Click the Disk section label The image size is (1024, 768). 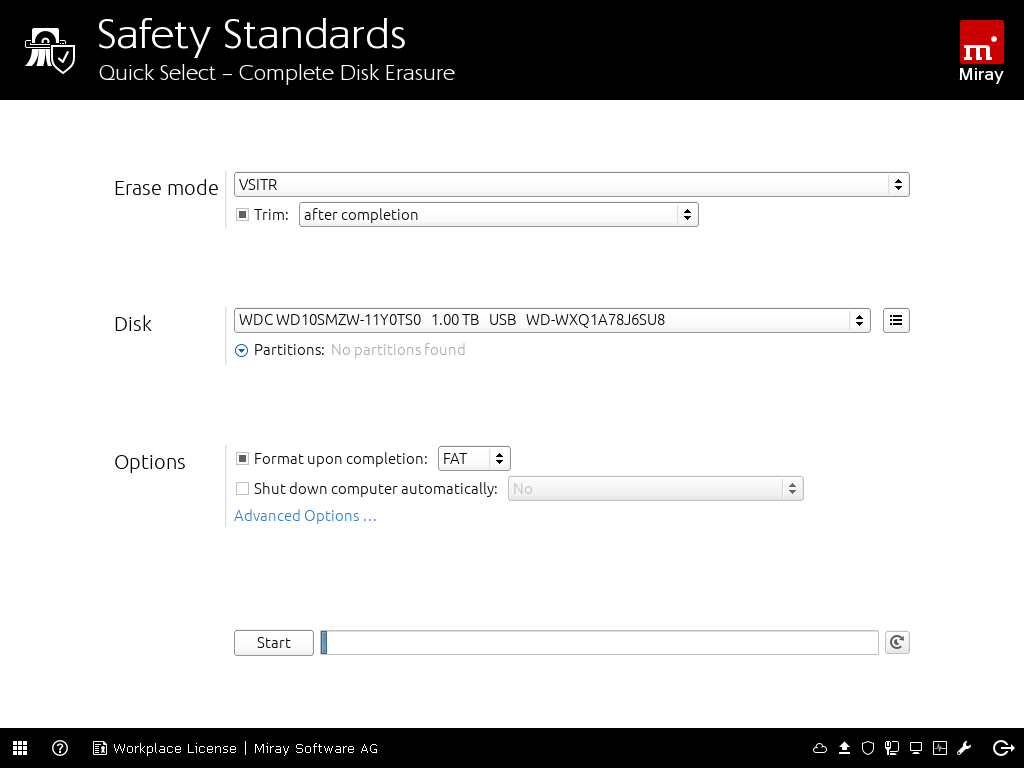coord(133,324)
